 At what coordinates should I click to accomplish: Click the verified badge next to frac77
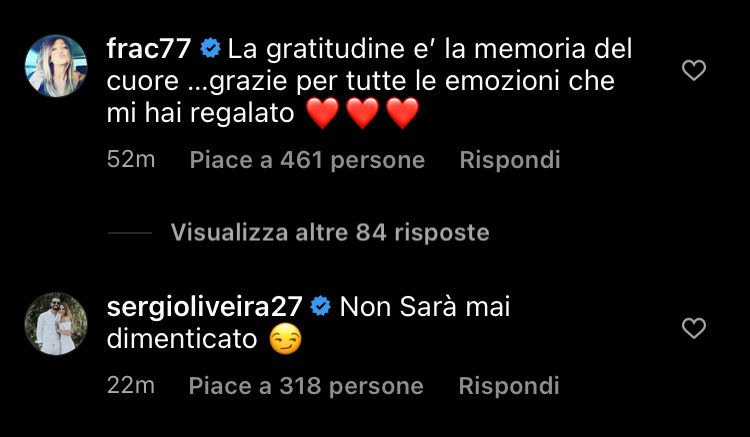210,49
